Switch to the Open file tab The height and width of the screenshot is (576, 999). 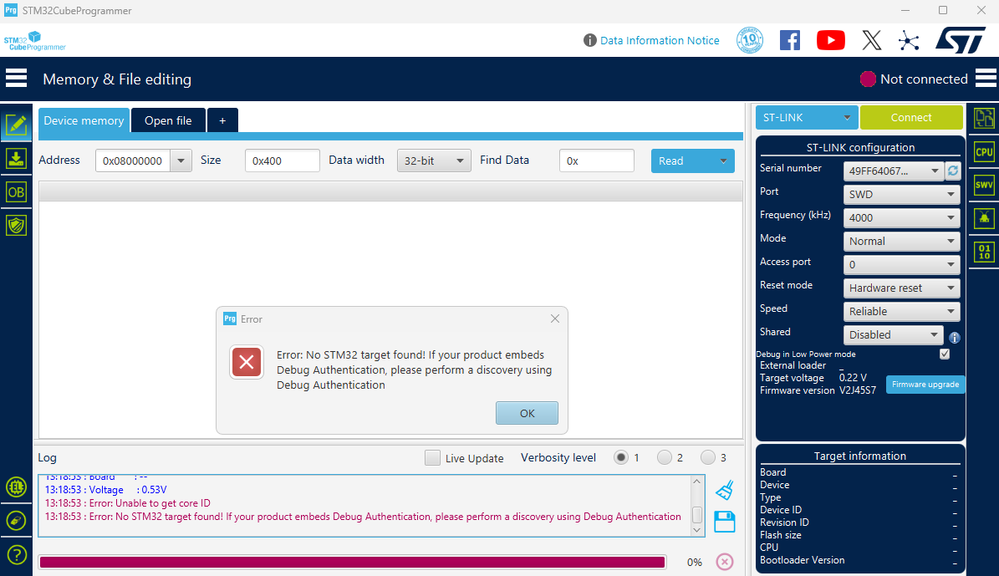click(168, 120)
